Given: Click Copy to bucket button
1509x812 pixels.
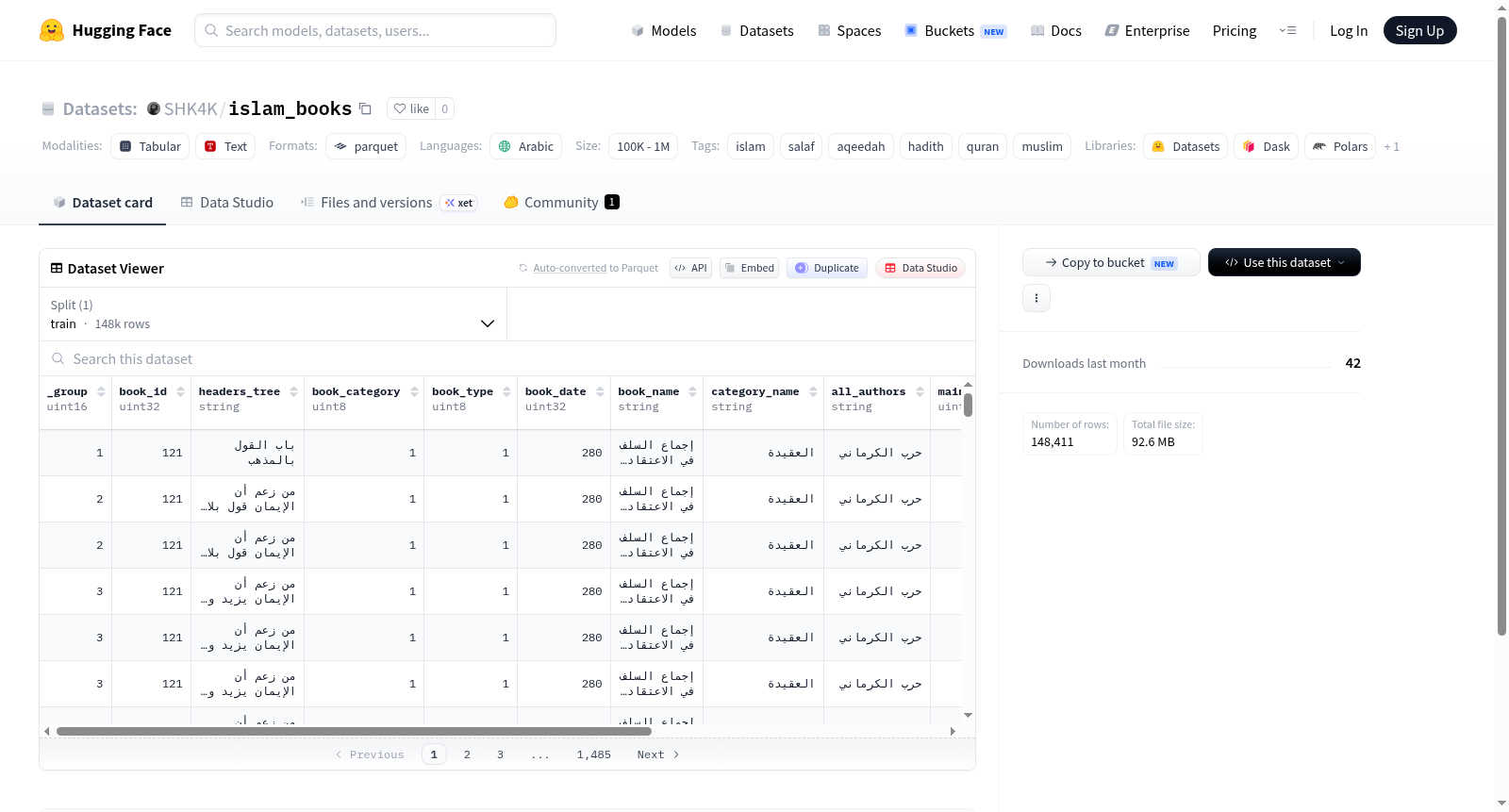Looking at the screenshot, I should pos(1111,262).
